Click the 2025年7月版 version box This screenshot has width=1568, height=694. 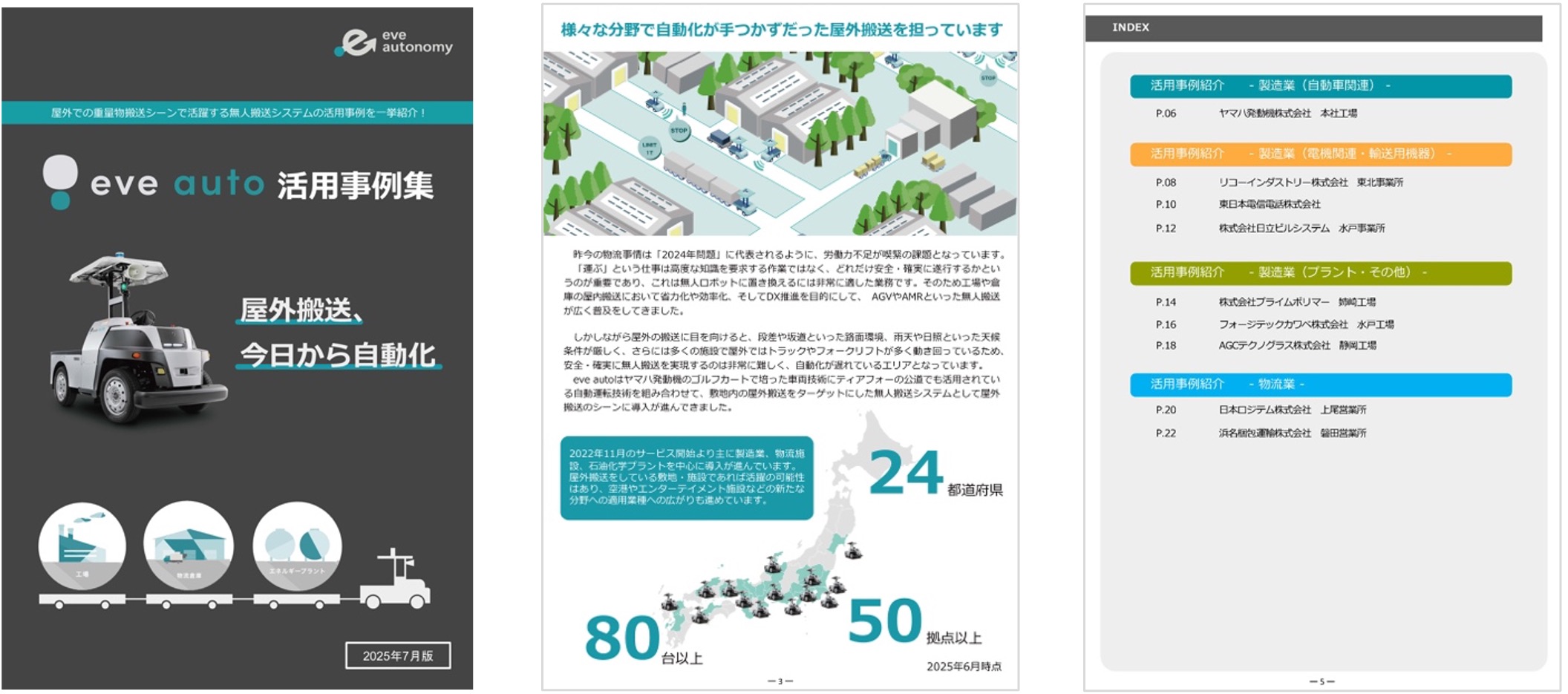coord(398,655)
